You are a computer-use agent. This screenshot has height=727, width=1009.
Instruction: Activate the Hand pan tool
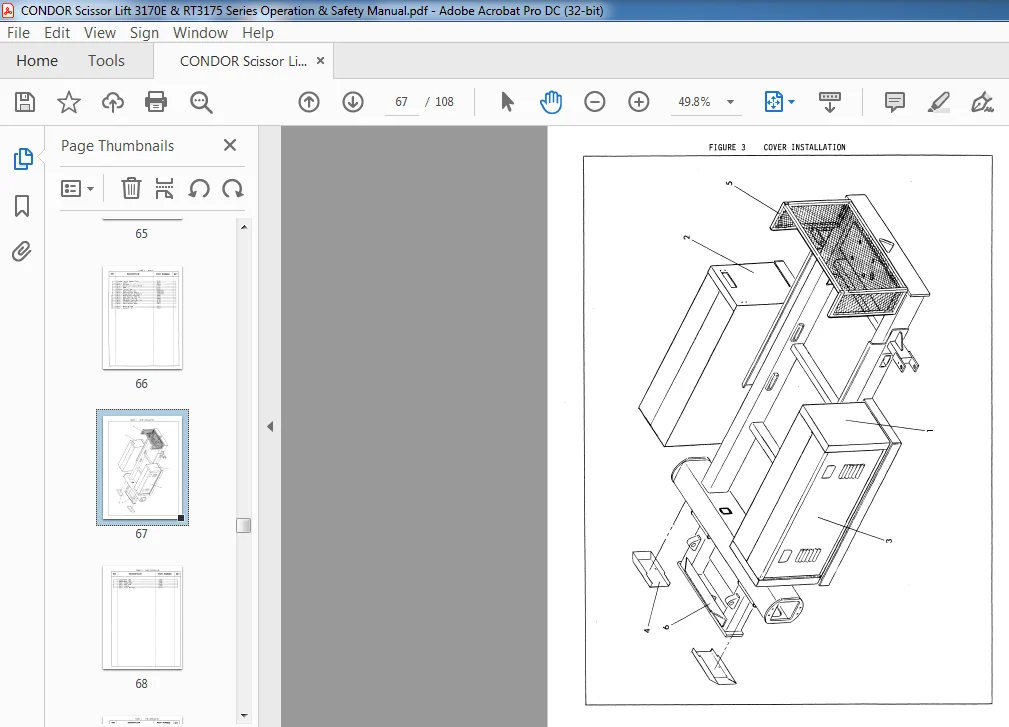click(551, 102)
